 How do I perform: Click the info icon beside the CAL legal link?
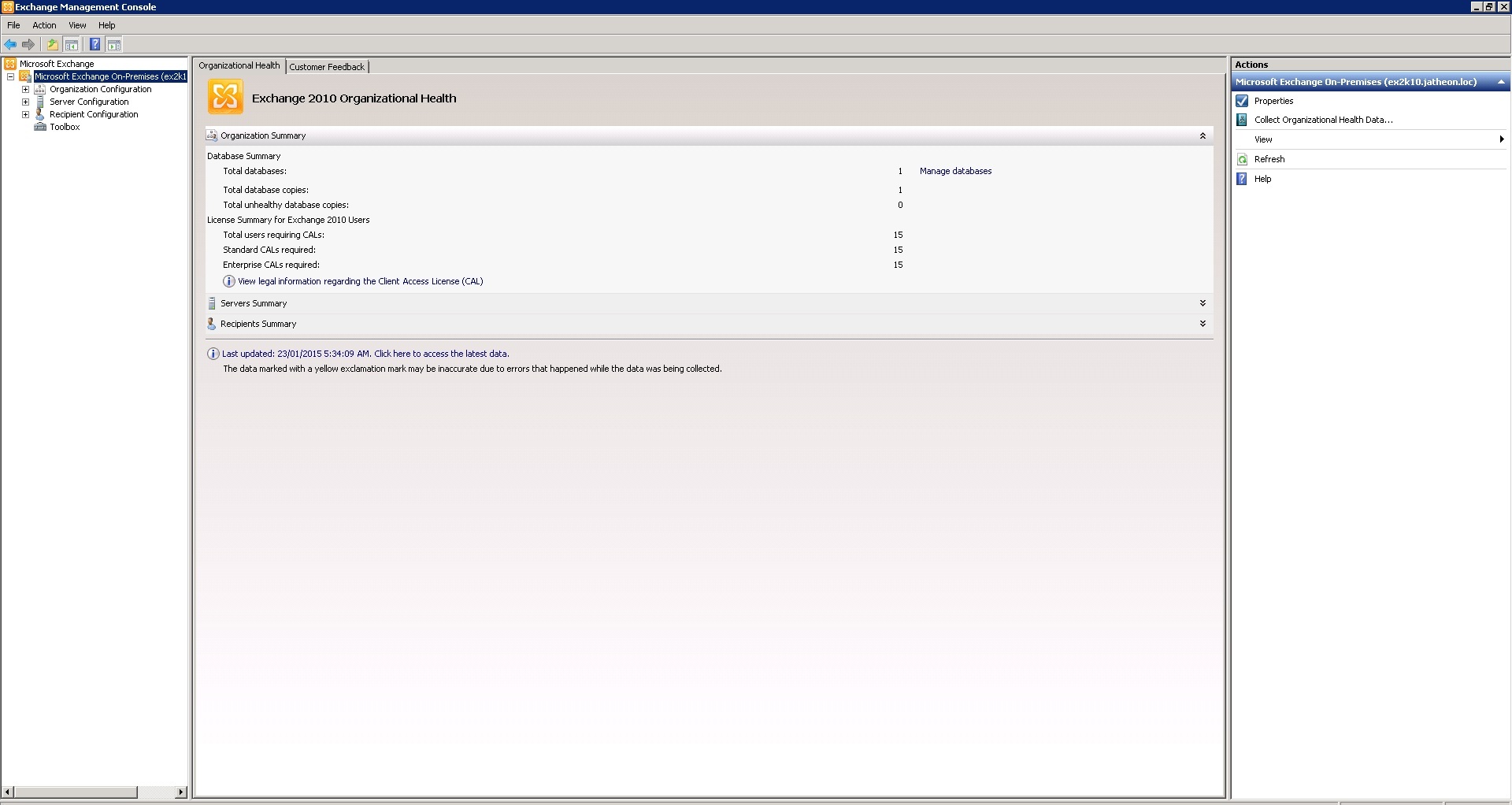pyautogui.click(x=229, y=281)
